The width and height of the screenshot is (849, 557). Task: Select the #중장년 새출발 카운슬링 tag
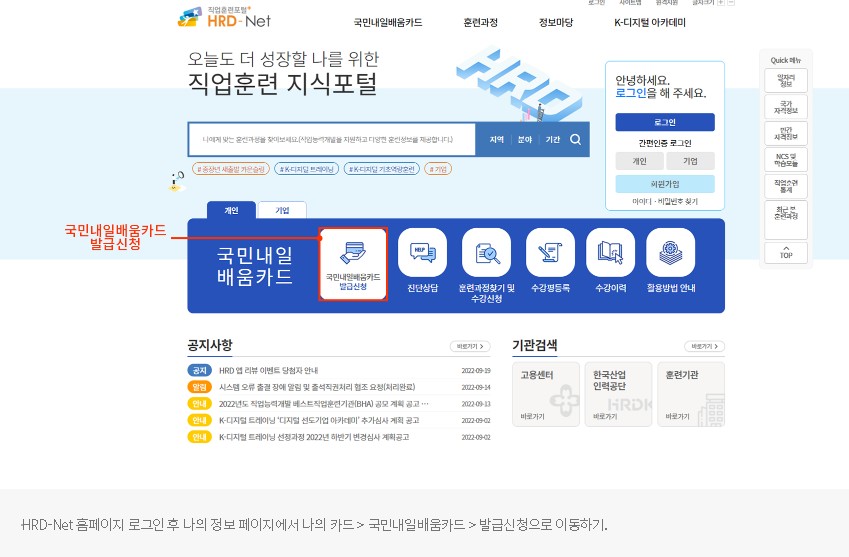coord(231,169)
